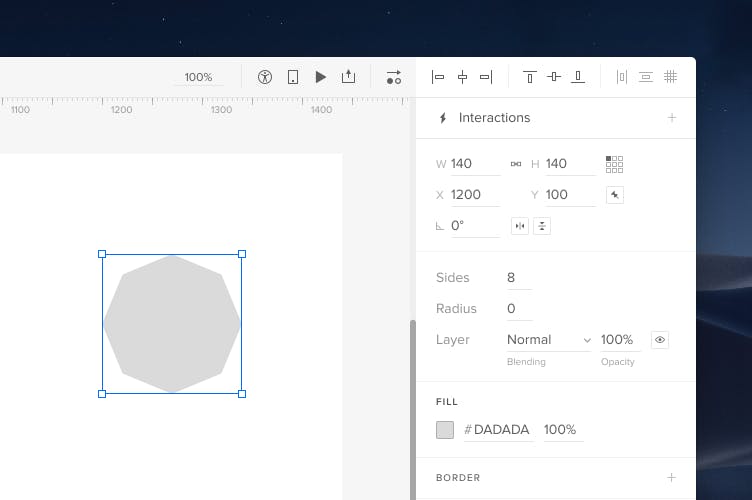The image size is (752, 500).
Task: Align selection to right edge
Action: tap(486, 77)
